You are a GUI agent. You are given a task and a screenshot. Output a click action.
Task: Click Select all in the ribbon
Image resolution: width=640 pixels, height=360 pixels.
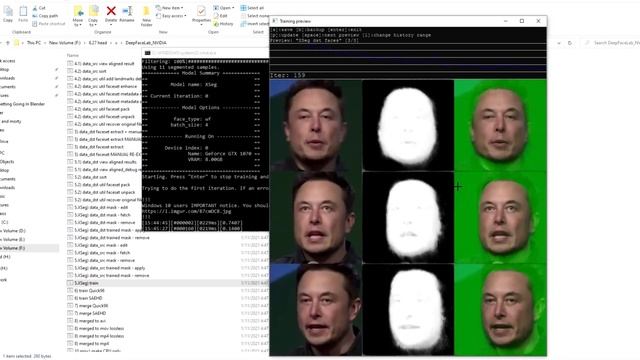[x=252, y=8]
